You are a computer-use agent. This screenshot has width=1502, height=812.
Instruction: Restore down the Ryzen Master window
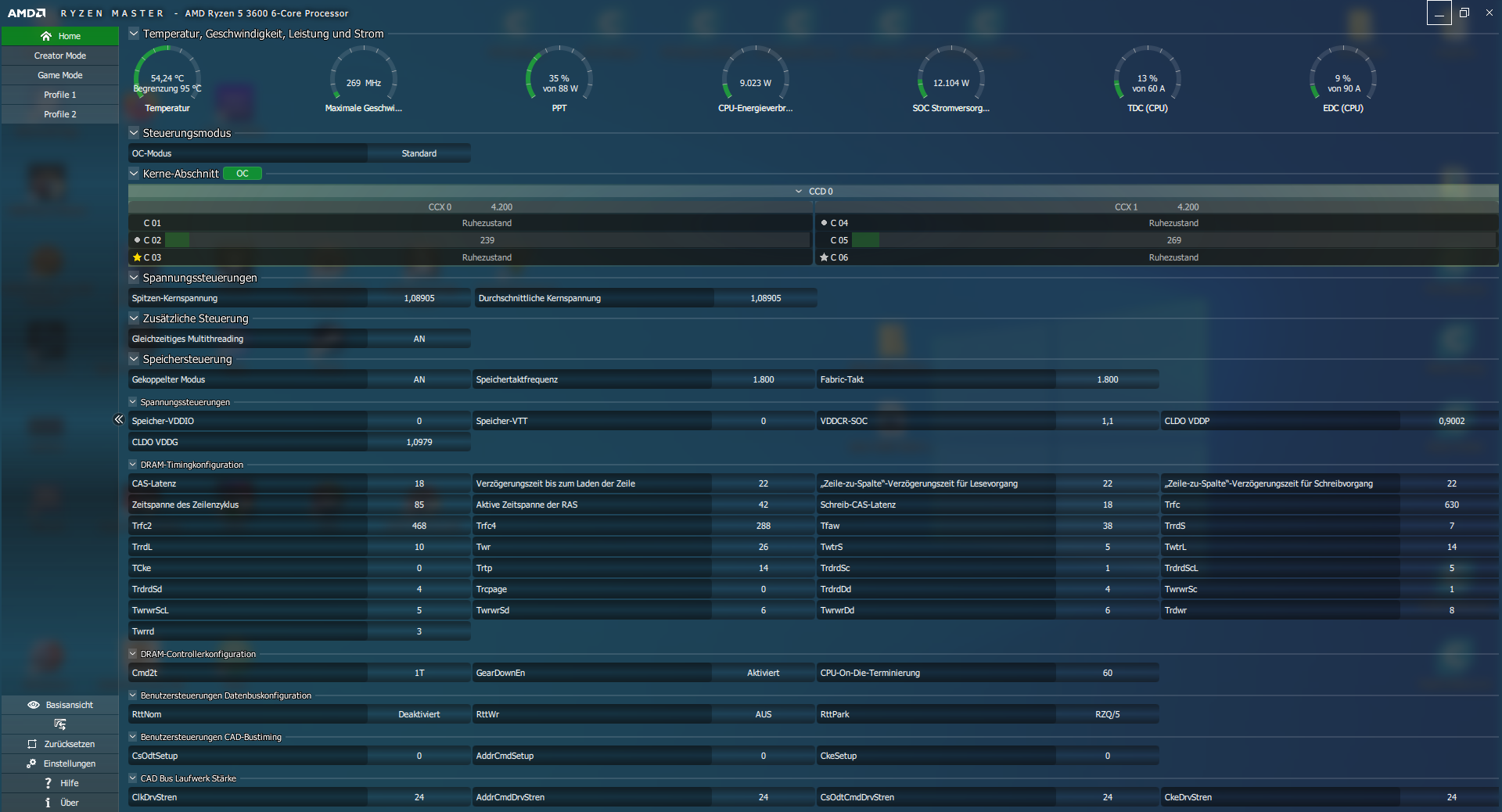pyautogui.click(x=1464, y=13)
